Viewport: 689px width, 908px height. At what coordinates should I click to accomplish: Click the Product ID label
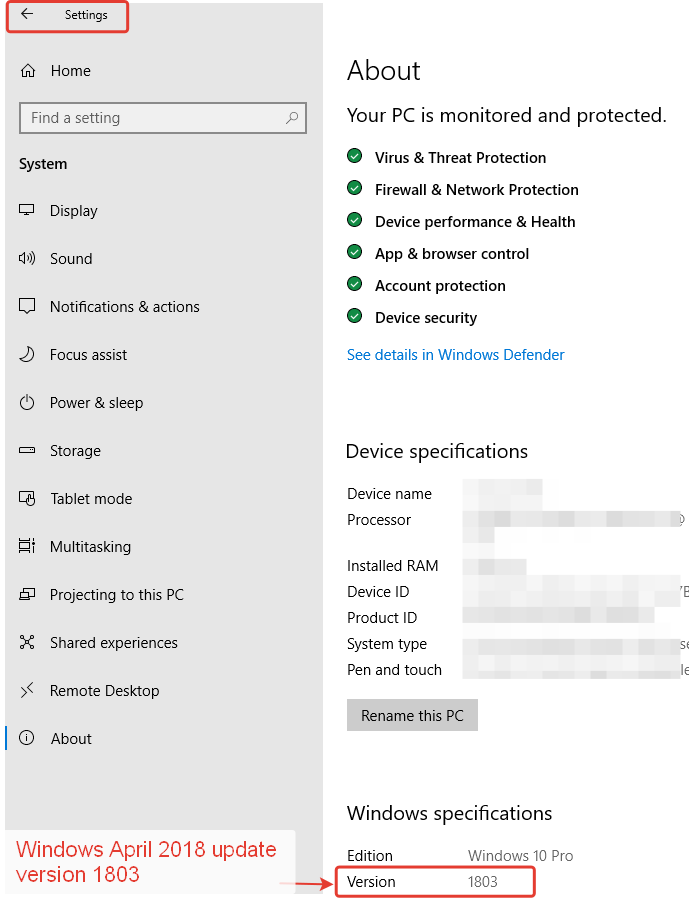click(x=382, y=617)
